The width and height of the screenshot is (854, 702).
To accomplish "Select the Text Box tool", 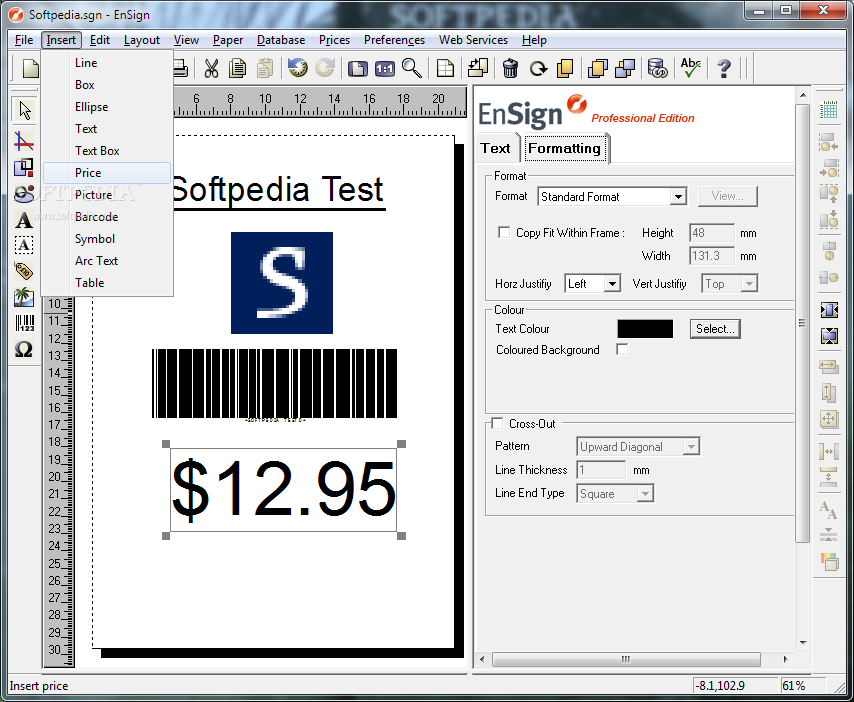I will point(23,245).
